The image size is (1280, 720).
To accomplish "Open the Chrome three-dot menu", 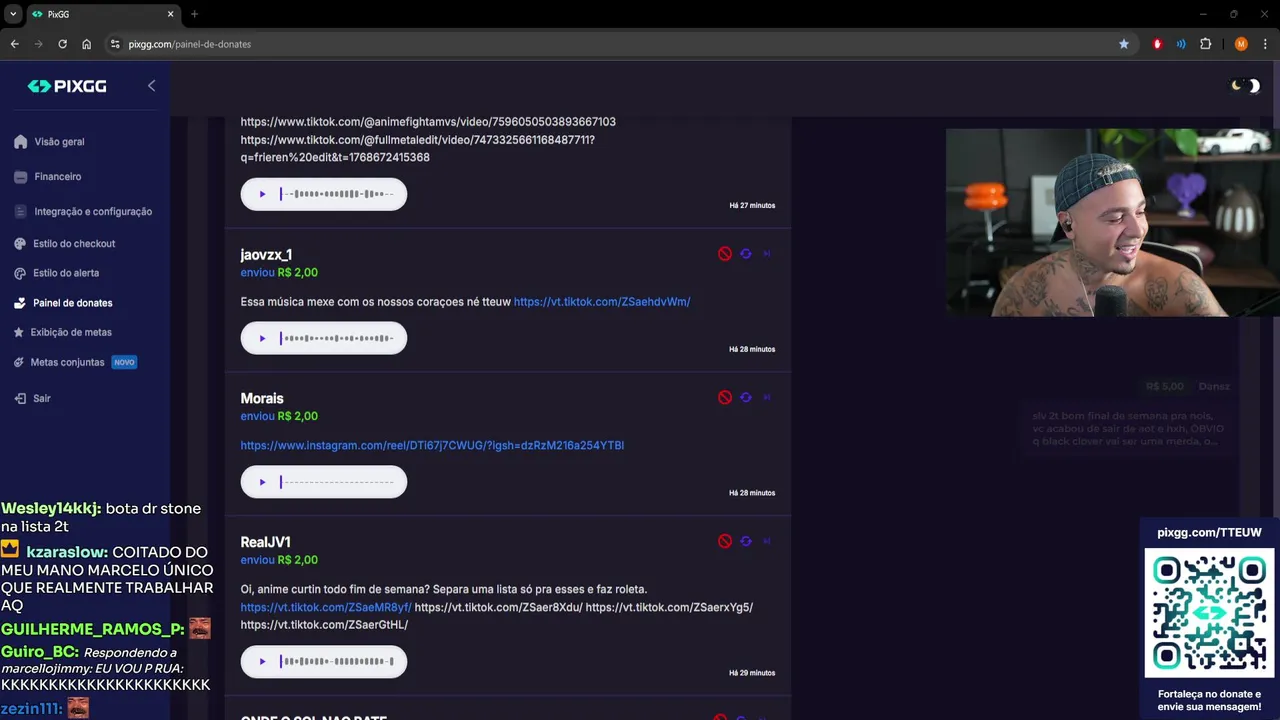I will tap(1265, 44).
